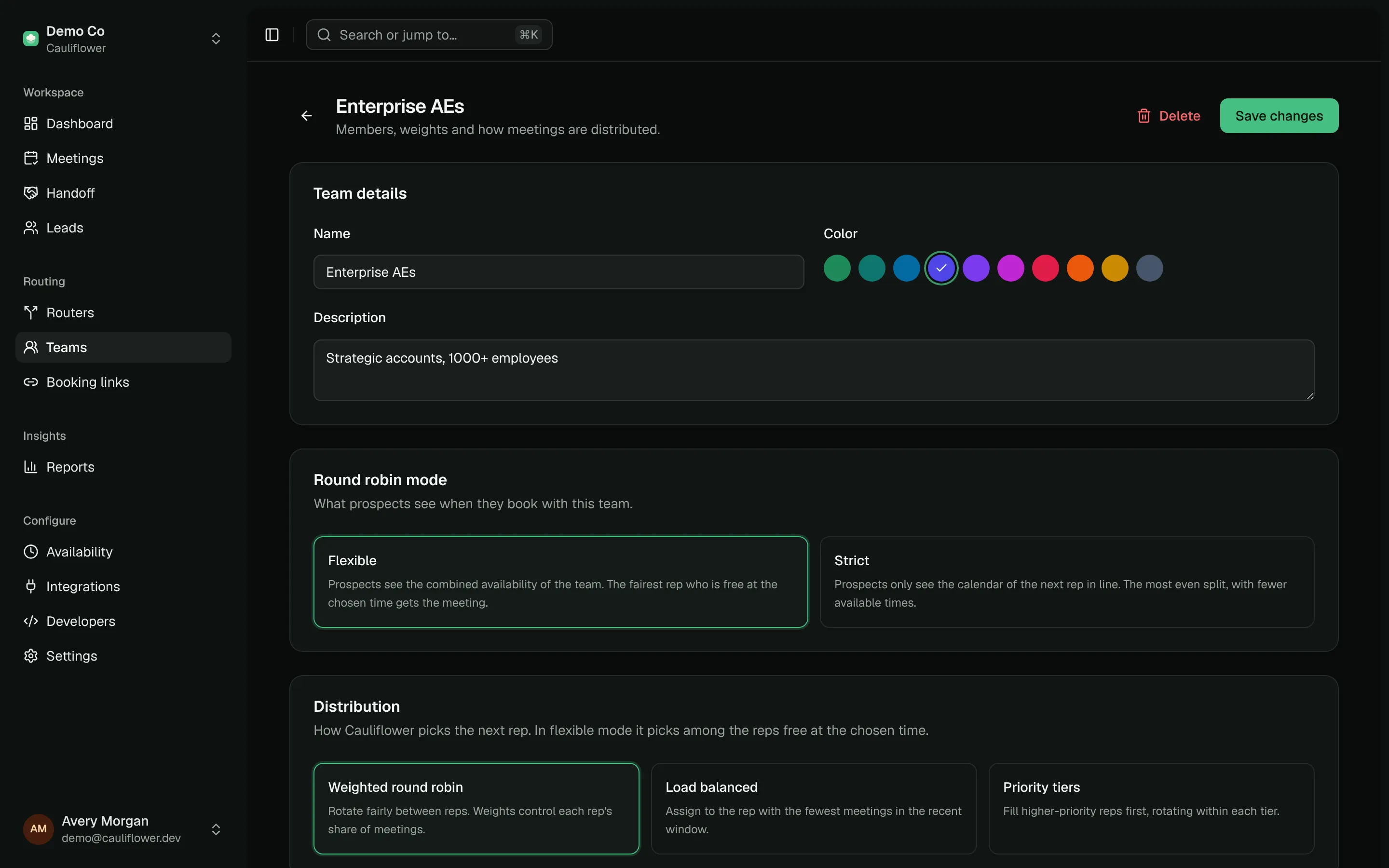Image resolution: width=1389 pixels, height=868 pixels.
Task: Pick the magenta color swatch
Action: pos(1011,268)
